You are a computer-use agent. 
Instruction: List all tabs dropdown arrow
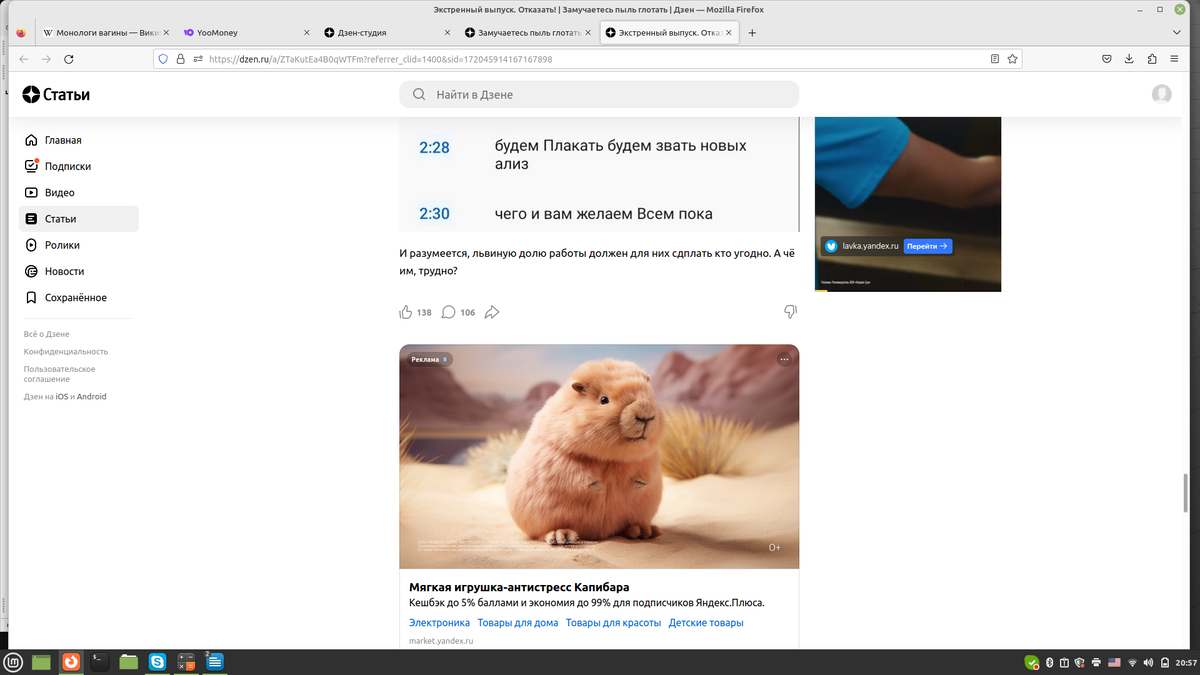(1177, 33)
